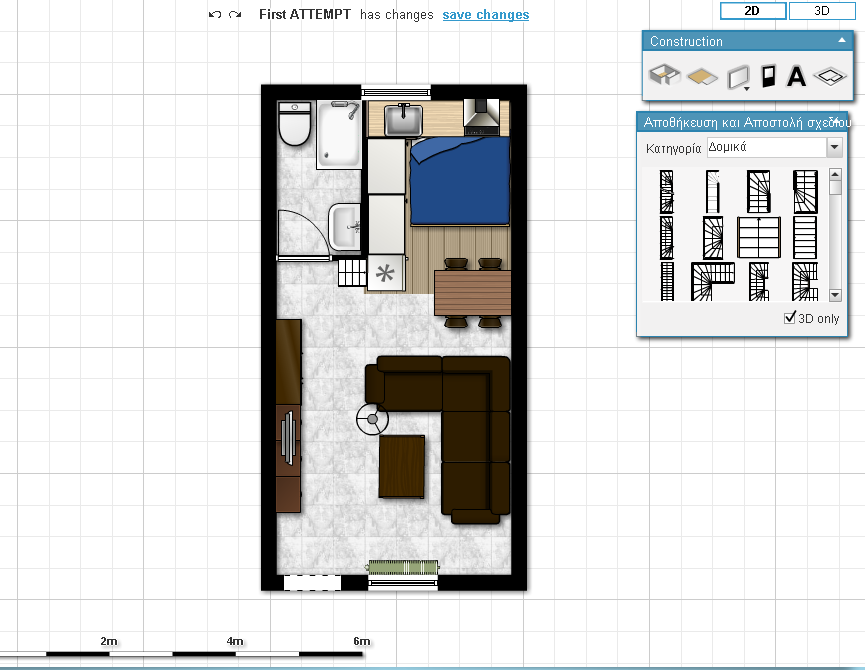Click the redo arrow icon
Viewport: 865px width, 670px height.
(x=235, y=15)
